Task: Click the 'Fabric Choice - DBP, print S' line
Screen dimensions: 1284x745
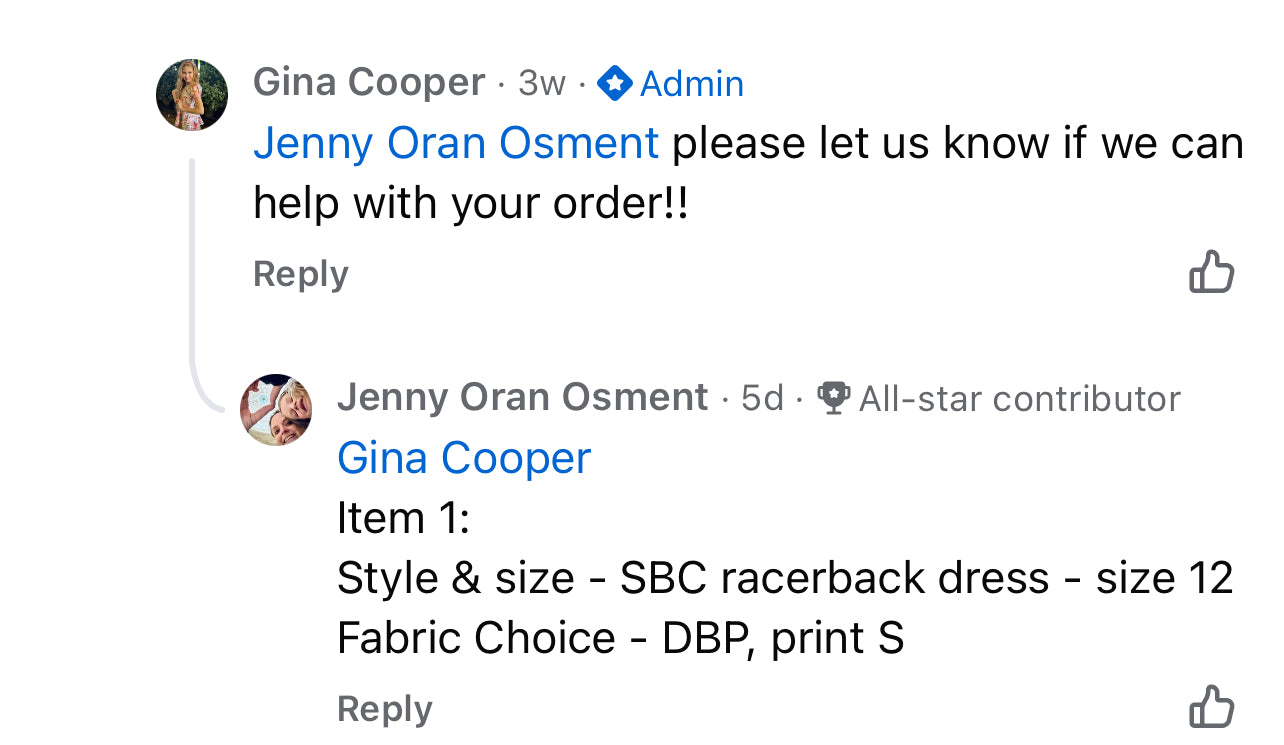Action: point(620,639)
